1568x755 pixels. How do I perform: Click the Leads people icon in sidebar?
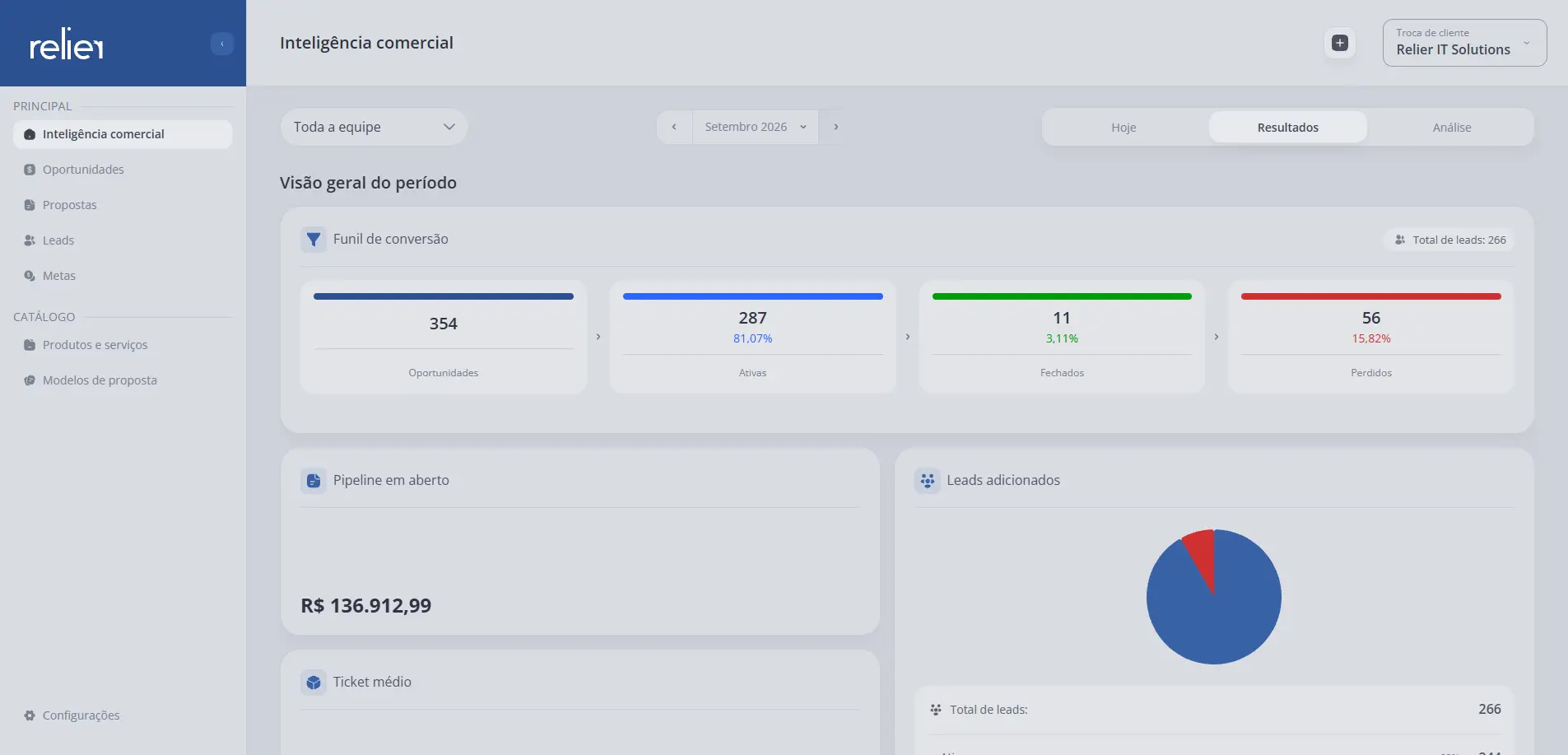(30, 240)
